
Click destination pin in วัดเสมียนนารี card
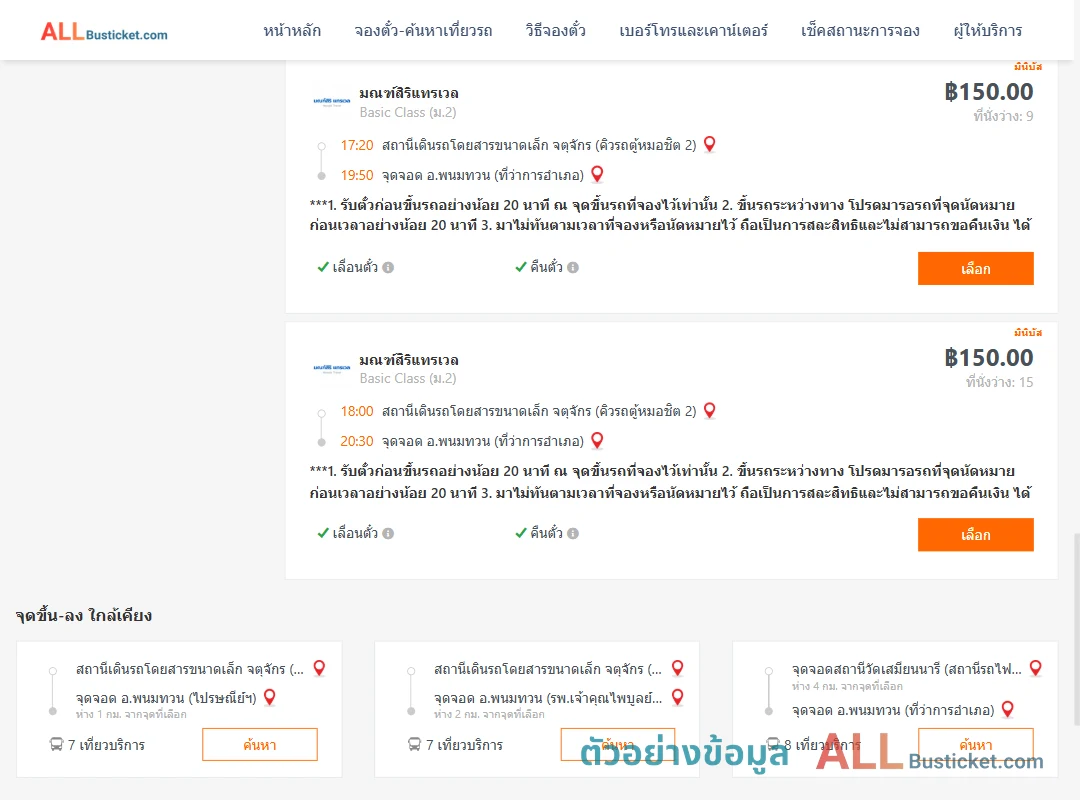point(1008,709)
